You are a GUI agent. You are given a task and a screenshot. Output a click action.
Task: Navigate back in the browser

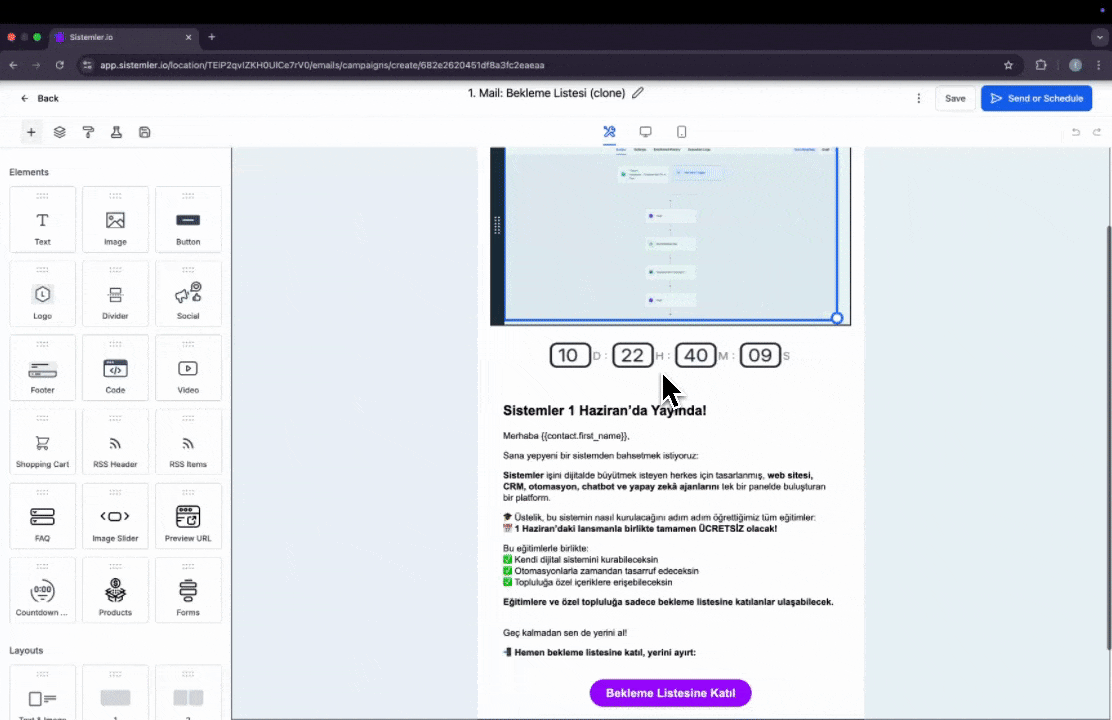[x=13, y=65]
